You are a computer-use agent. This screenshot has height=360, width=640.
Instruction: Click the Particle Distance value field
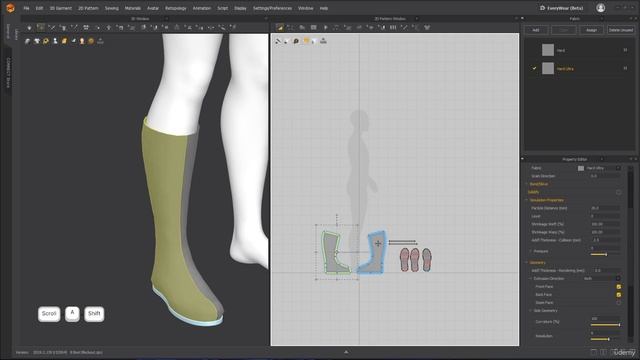(606, 208)
